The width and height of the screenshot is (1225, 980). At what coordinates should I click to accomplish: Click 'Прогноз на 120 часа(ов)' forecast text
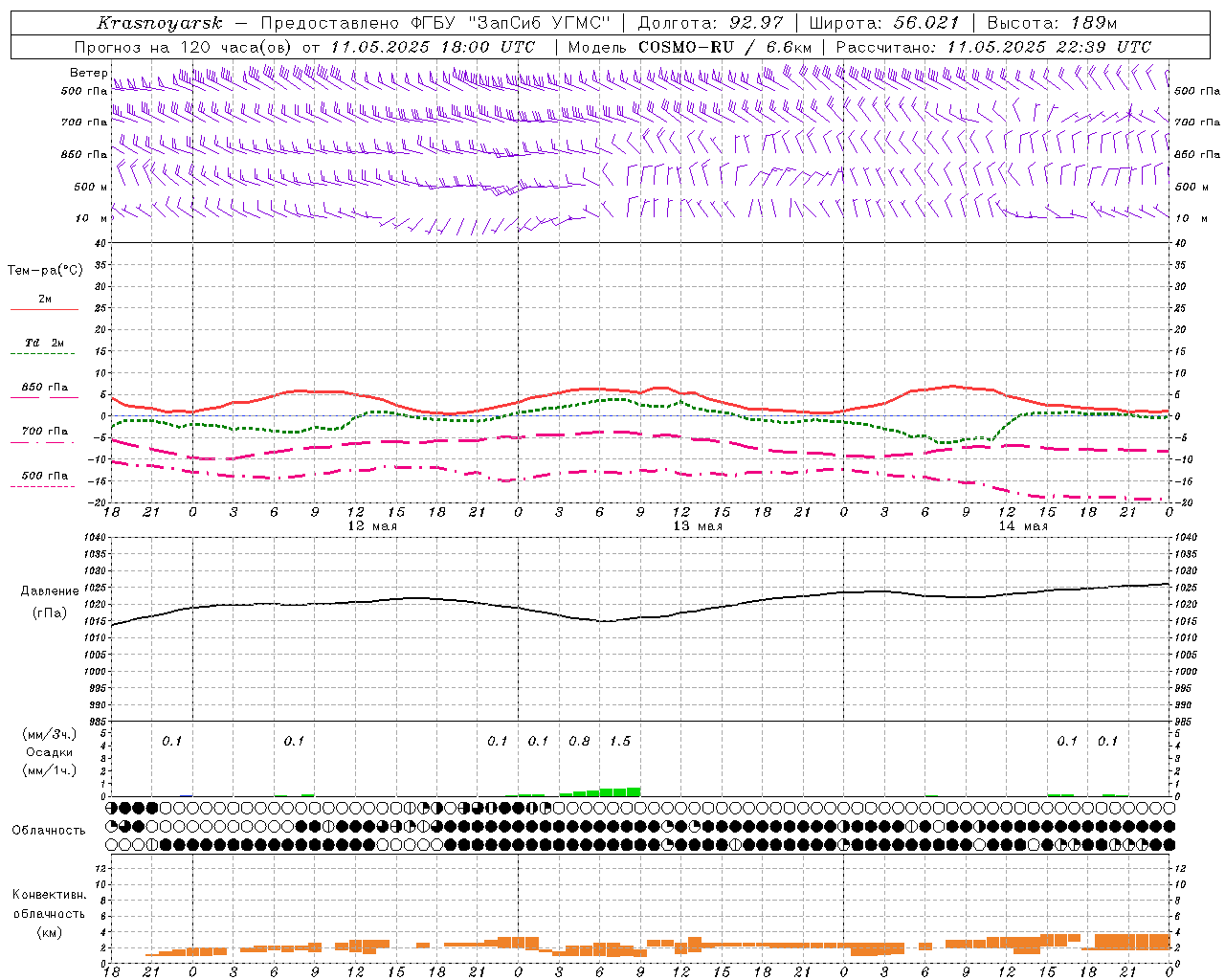pos(184,47)
